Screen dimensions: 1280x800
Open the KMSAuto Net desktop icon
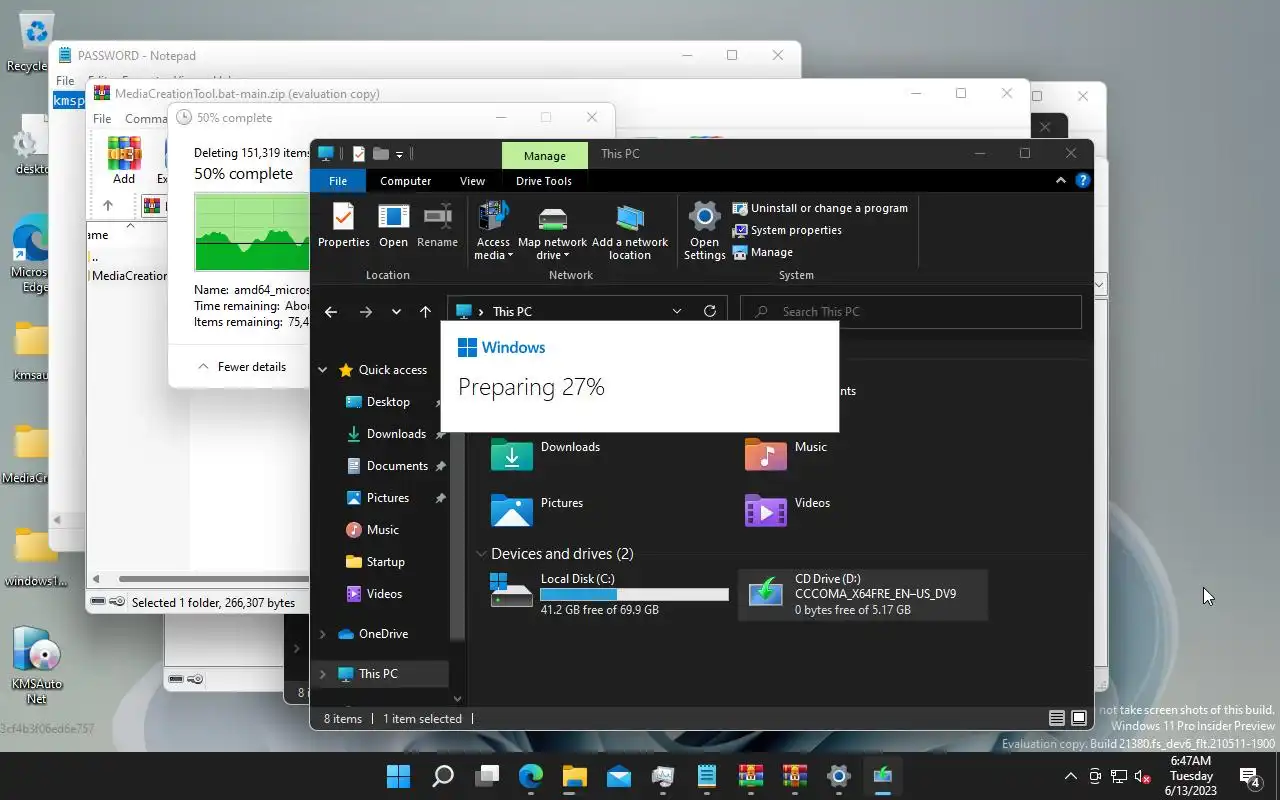[37, 663]
